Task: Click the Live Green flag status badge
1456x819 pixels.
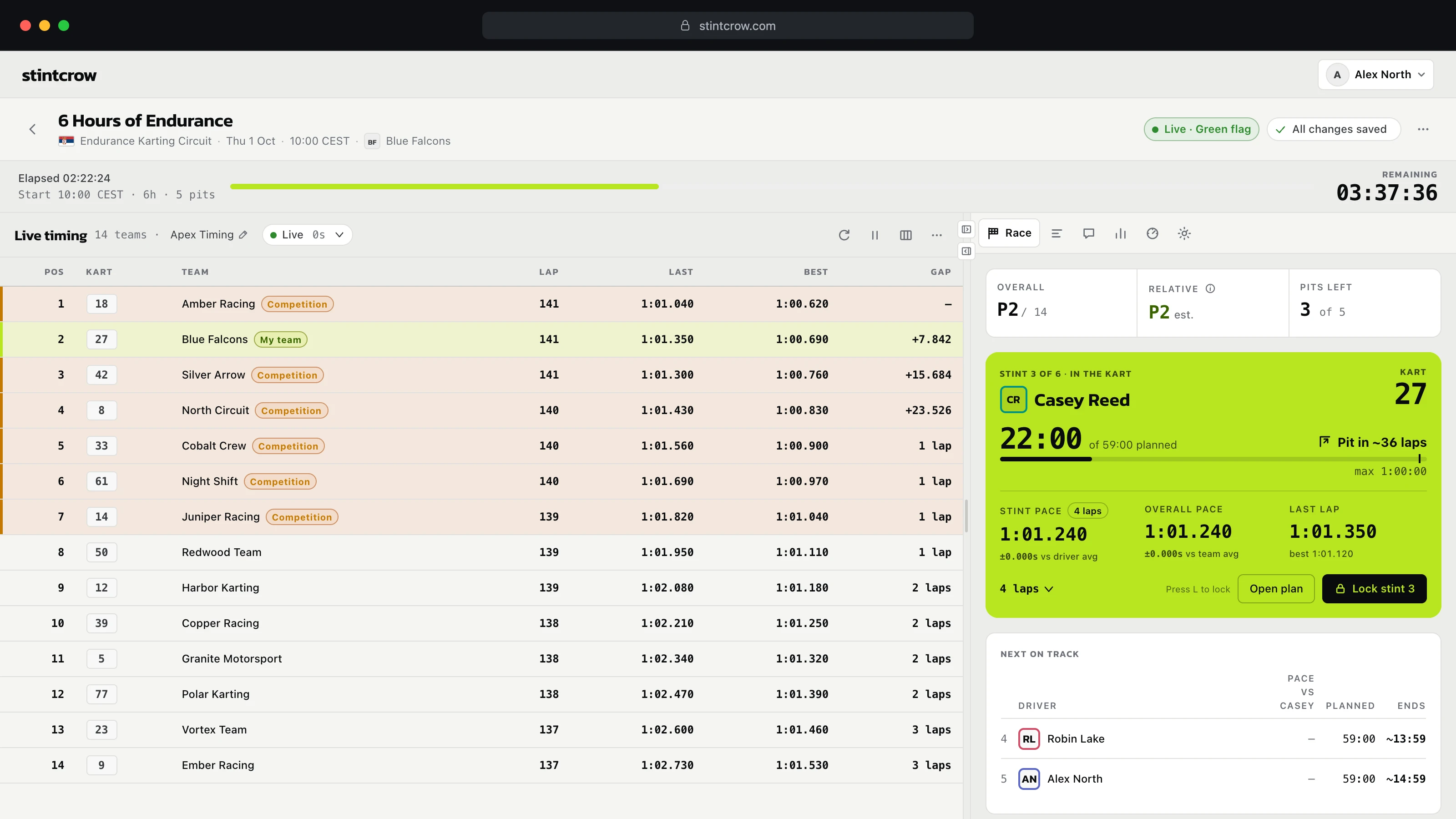Action: click(1201, 129)
